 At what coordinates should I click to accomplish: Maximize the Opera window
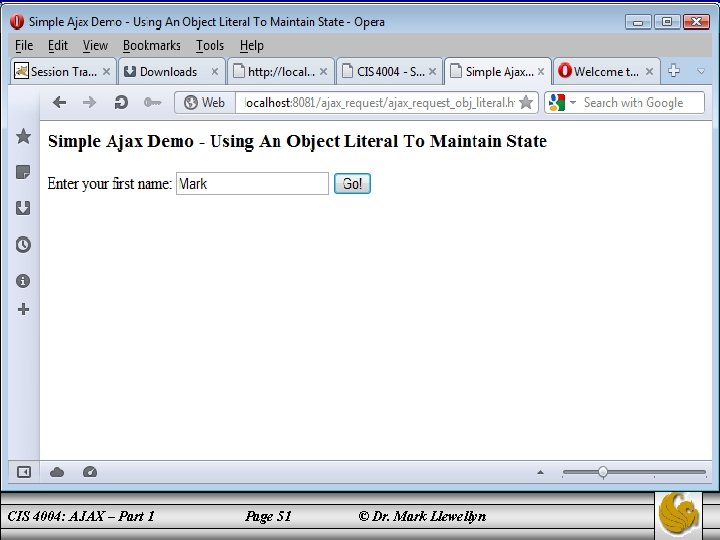click(667, 22)
